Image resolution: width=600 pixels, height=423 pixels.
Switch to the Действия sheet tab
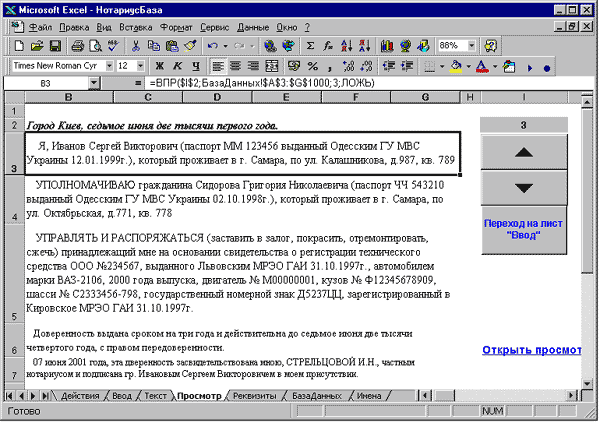pyautogui.click(x=80, y=396)
